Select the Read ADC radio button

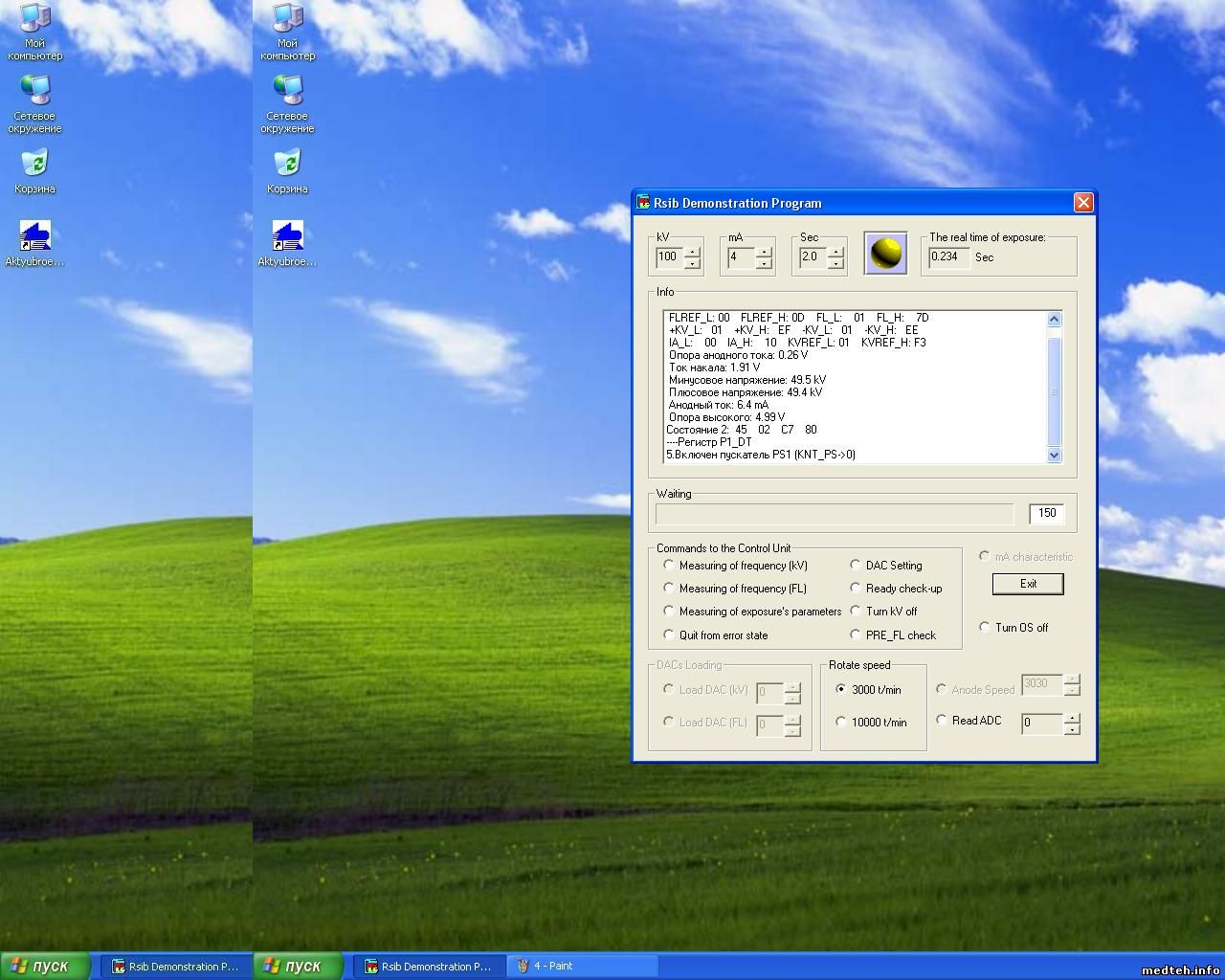(x=942, y=720)
